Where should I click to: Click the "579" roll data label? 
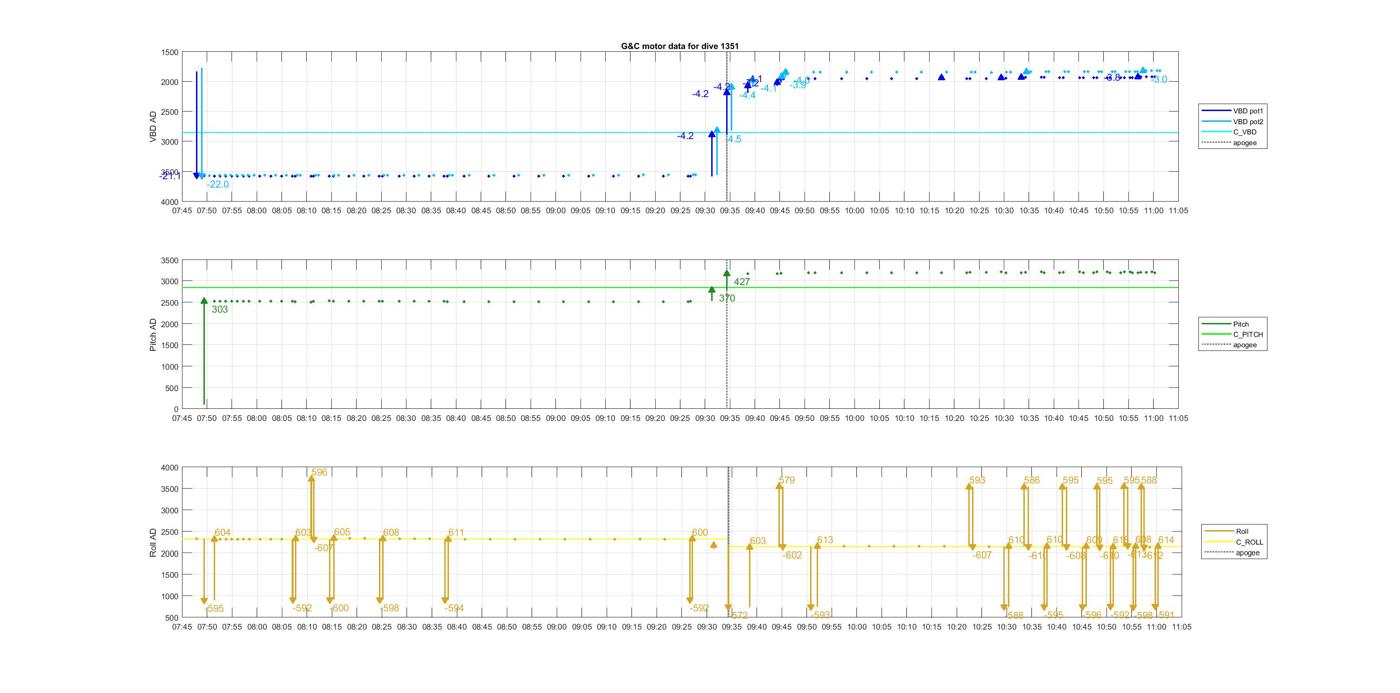787,480
